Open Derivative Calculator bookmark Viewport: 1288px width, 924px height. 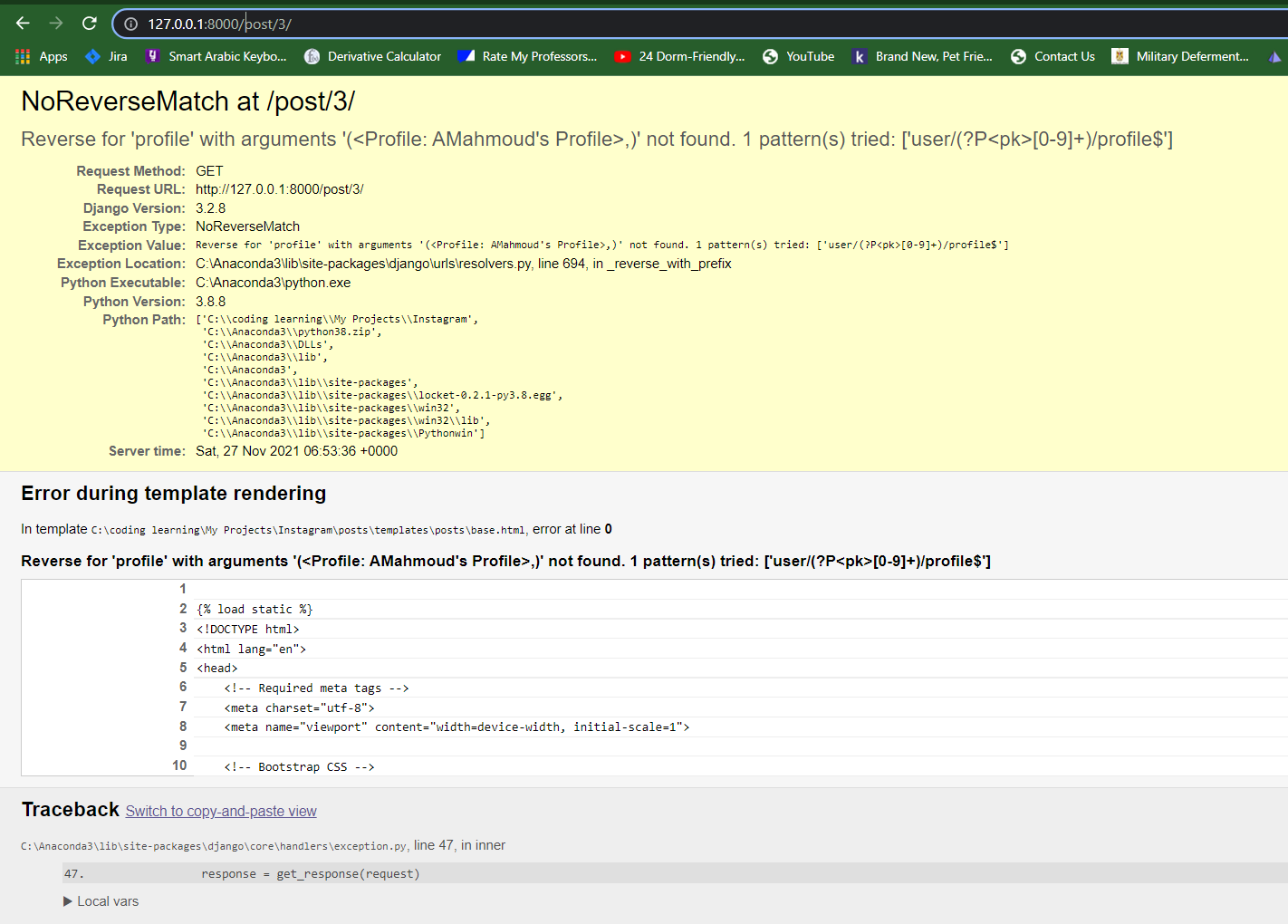(373, 56)
